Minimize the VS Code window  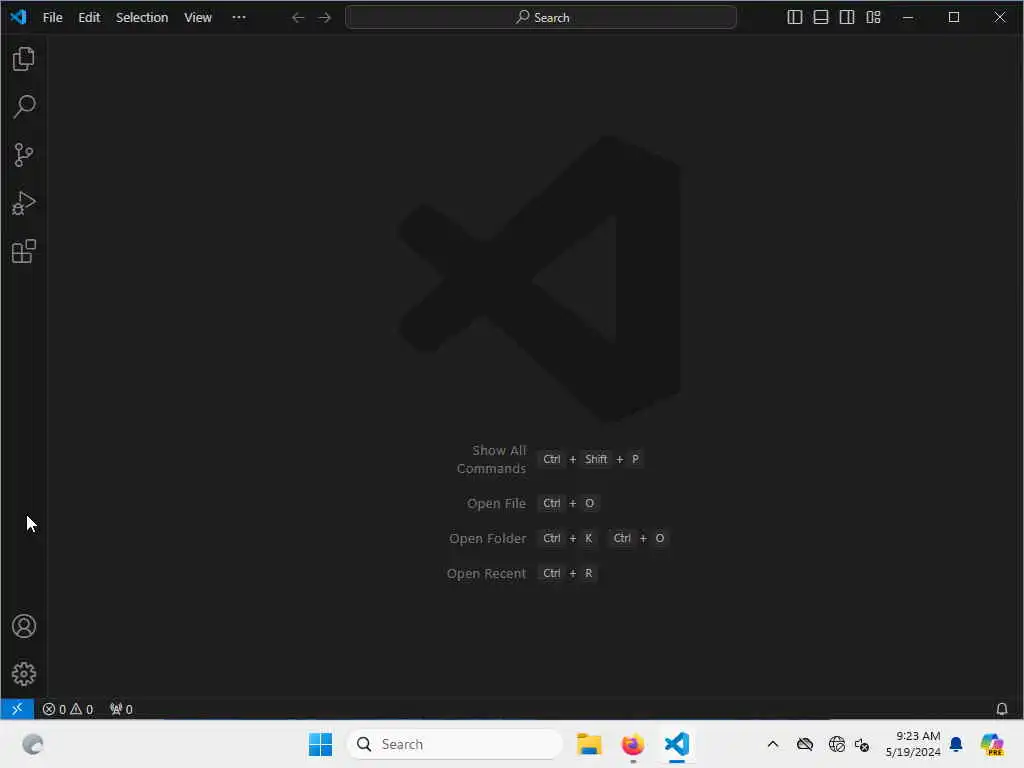[908, 18]
